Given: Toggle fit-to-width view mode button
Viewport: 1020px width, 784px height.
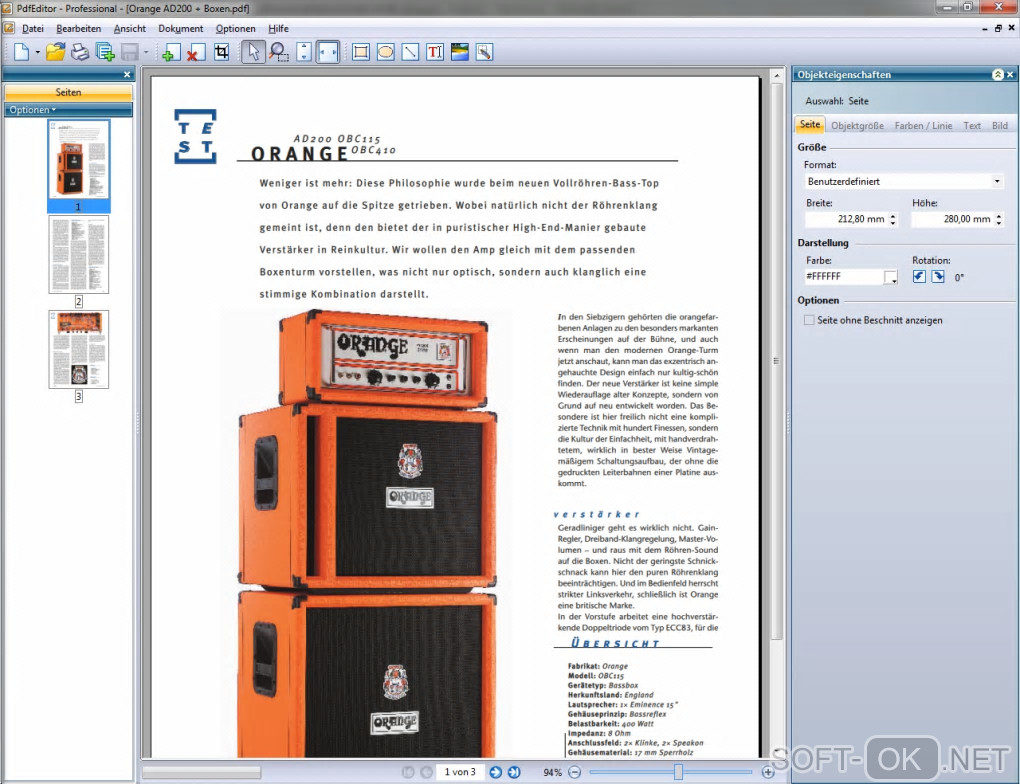Looking at the screenshot, I should [x=328, y=52].
